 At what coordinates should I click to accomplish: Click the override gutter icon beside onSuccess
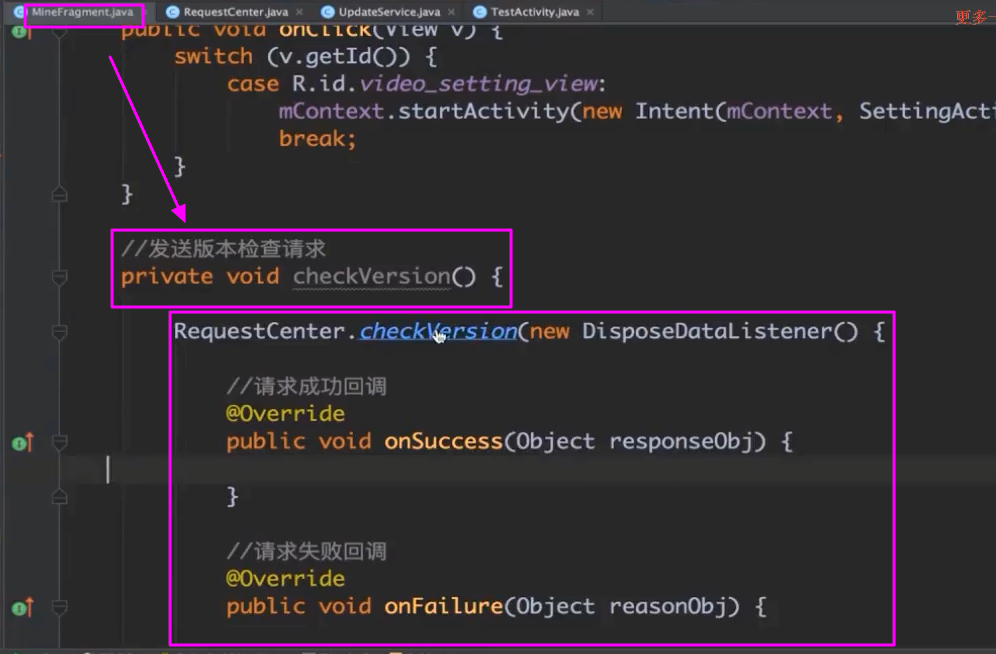(22, 443)
